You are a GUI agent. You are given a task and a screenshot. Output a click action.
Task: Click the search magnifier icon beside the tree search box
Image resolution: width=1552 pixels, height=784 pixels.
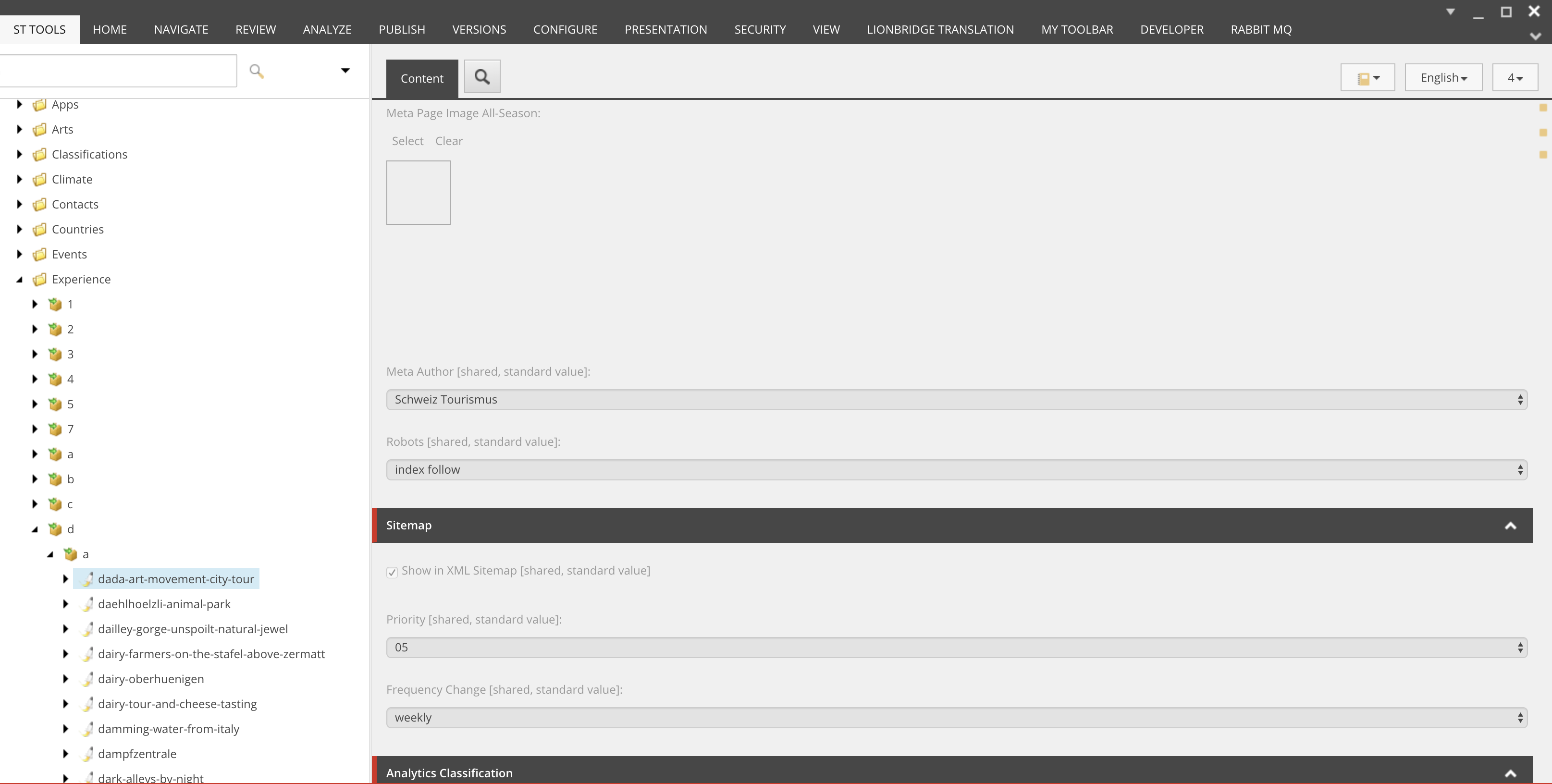pyautogui.click(x=257, y=71)
